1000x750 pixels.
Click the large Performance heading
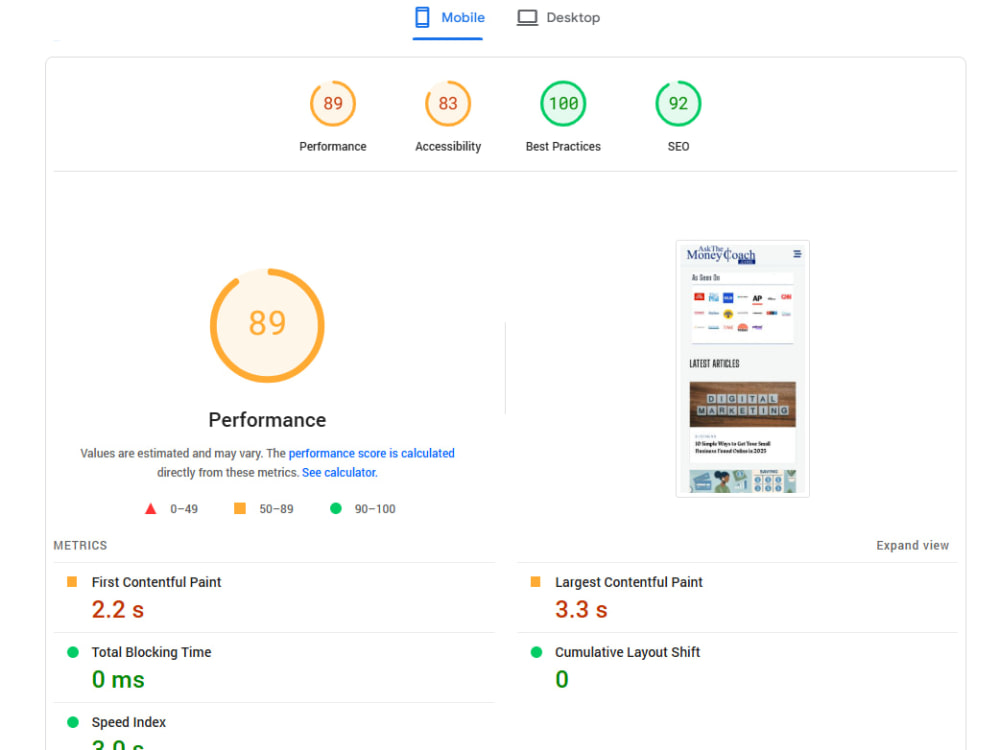coord(267,420)
